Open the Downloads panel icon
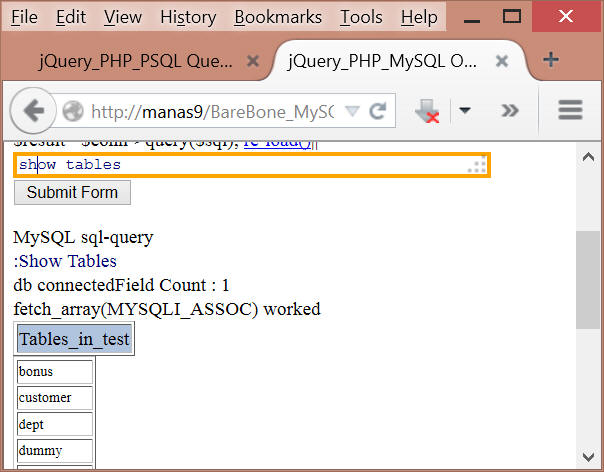604x472 pixels. 427,111
